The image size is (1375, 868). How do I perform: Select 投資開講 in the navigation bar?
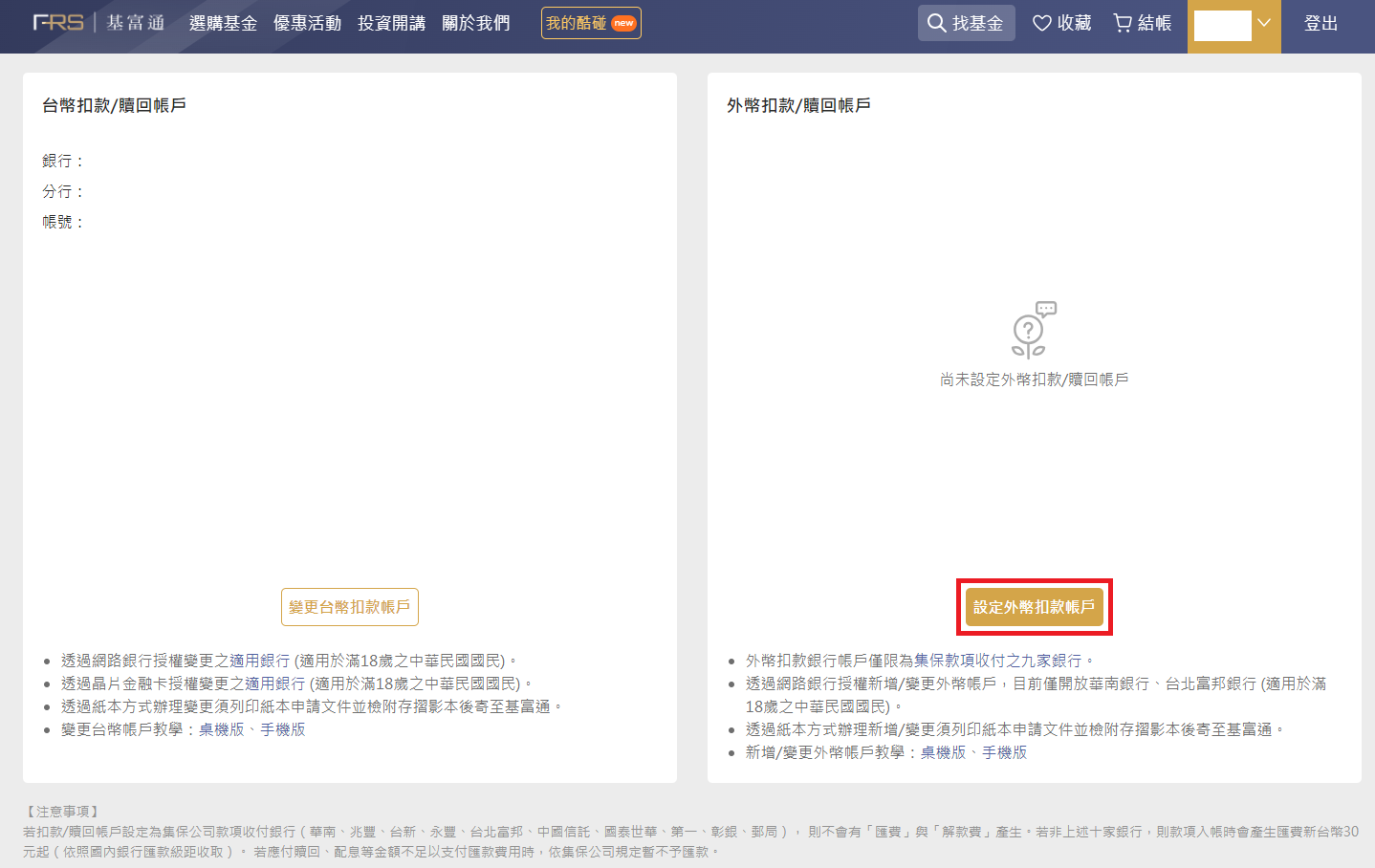point(391,23)
